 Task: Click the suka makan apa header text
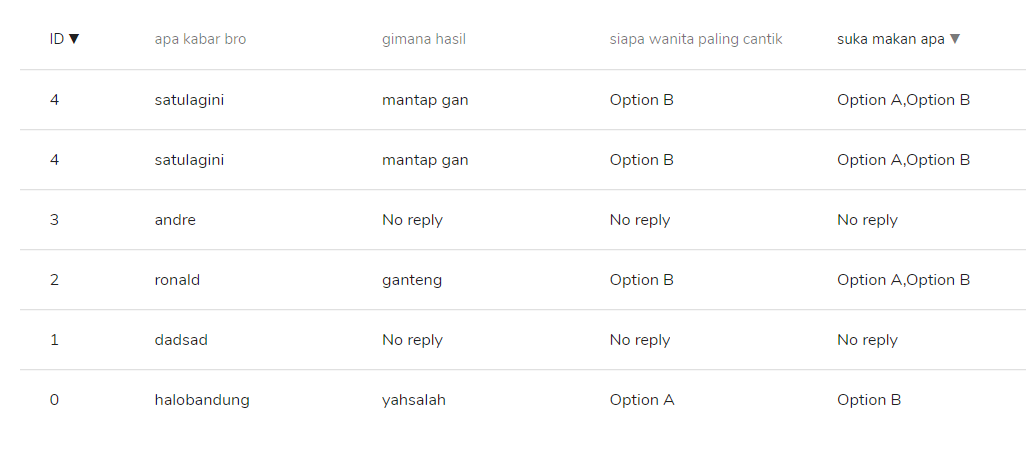pos(891,39)
